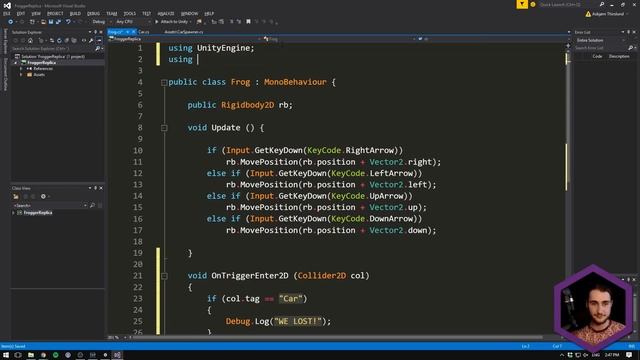This screenshot has height=360, width=640.
Task: Open the DEBUG menu
Action: tap(93, 13)
